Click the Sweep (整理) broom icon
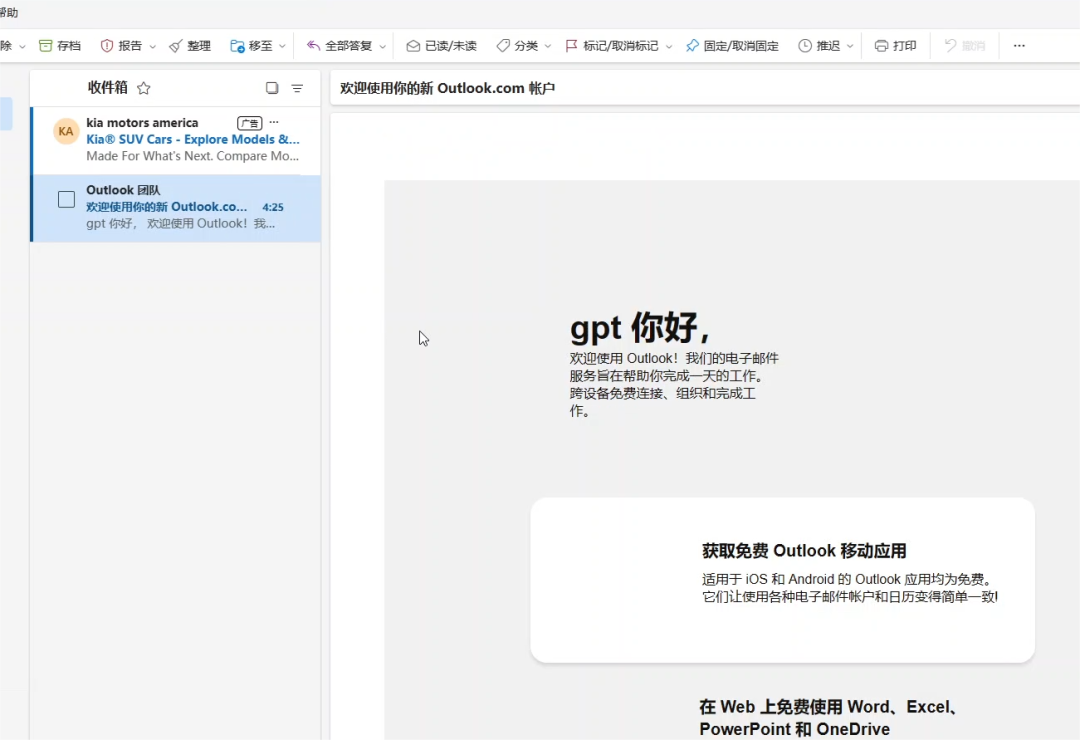1080x740 pixels. pos(176,46)
